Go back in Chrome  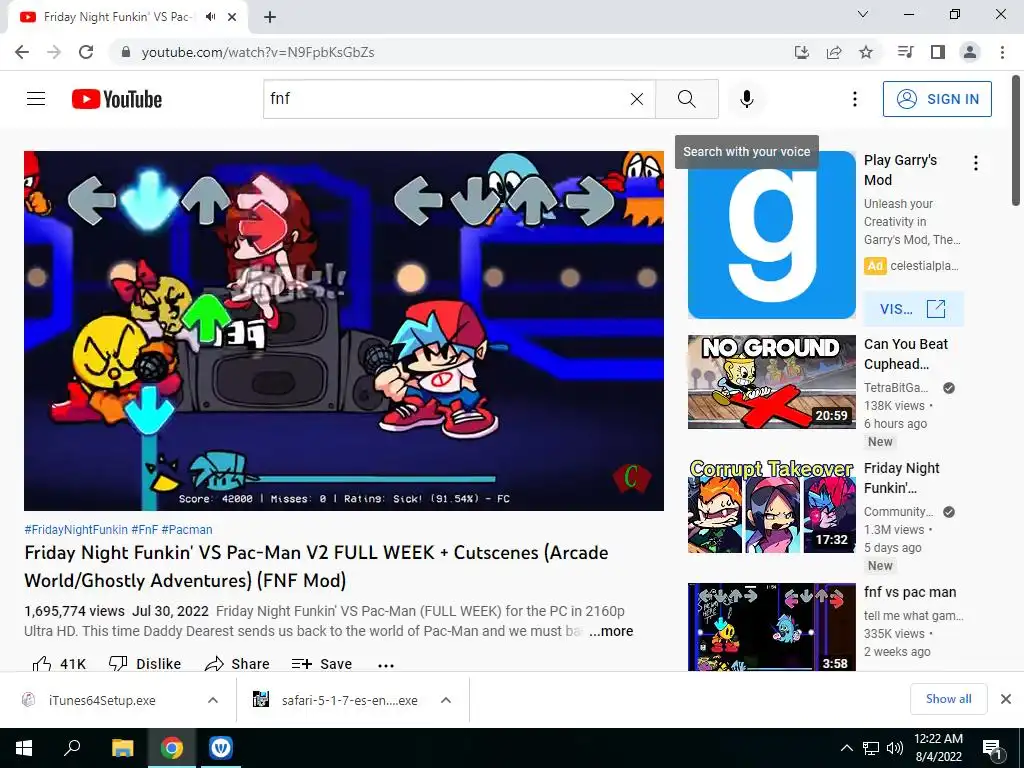tap(22, 52)
